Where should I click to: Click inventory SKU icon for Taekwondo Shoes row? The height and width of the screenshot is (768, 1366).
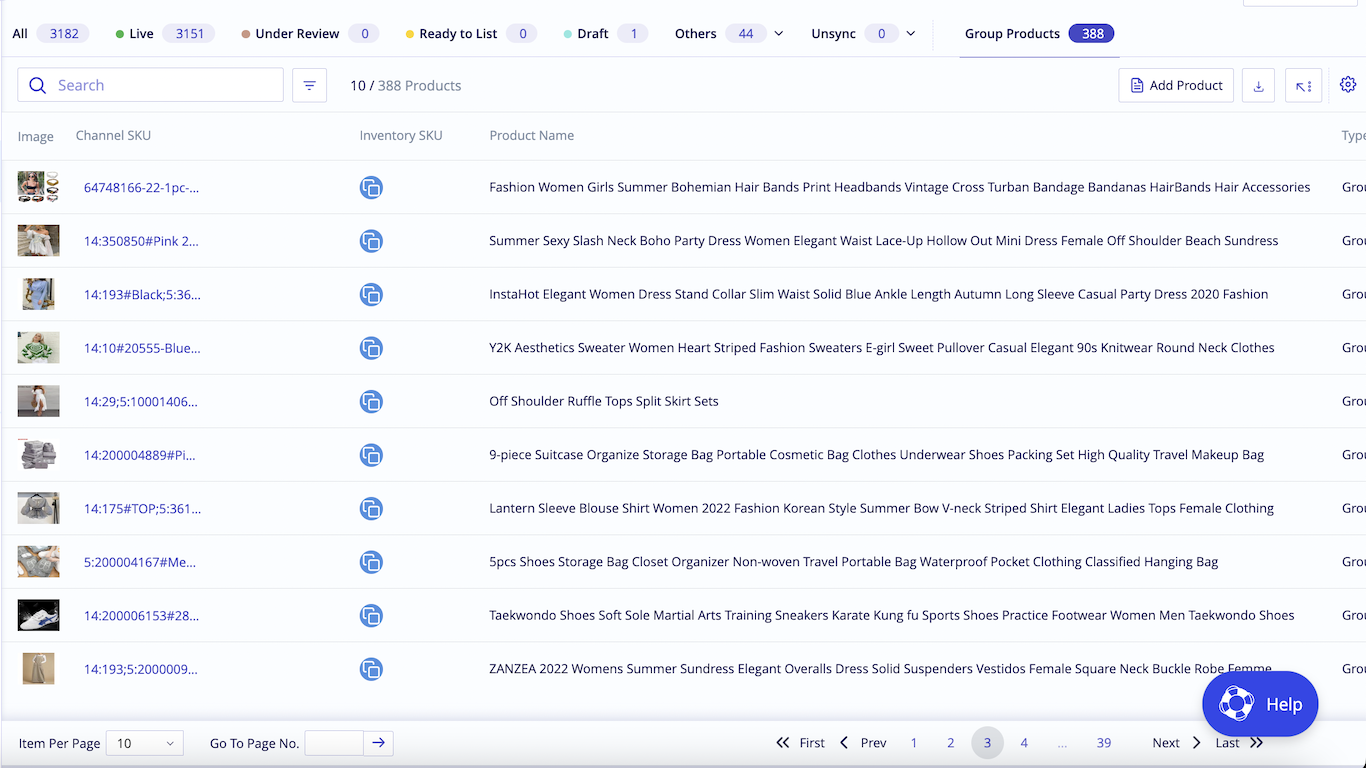371,616
